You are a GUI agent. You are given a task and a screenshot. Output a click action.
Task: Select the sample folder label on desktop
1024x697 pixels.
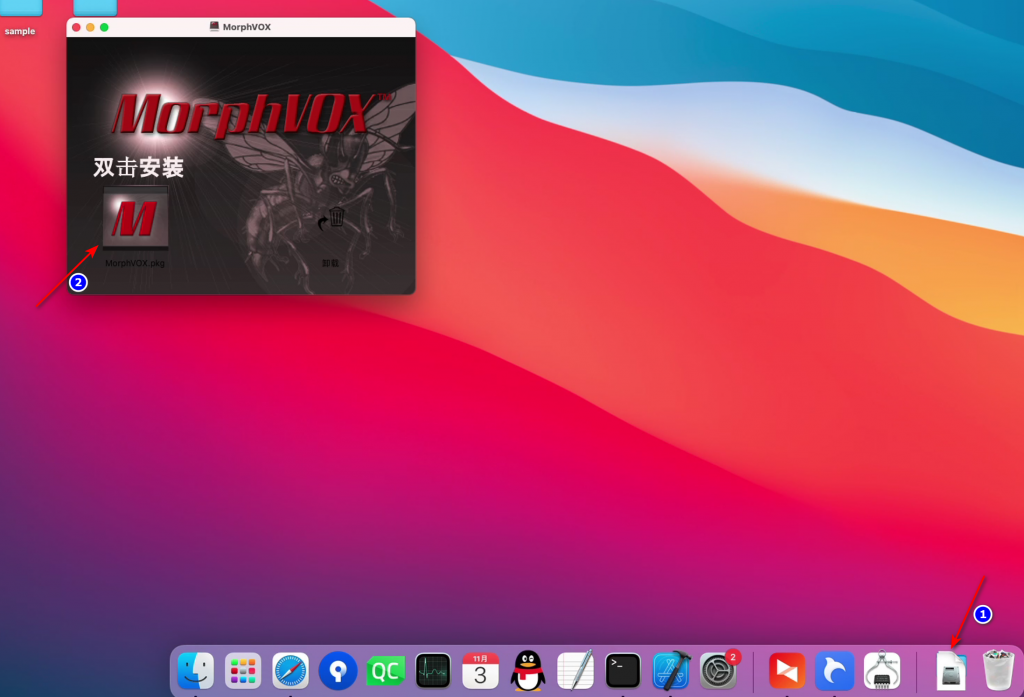click(x=20, y=31)
